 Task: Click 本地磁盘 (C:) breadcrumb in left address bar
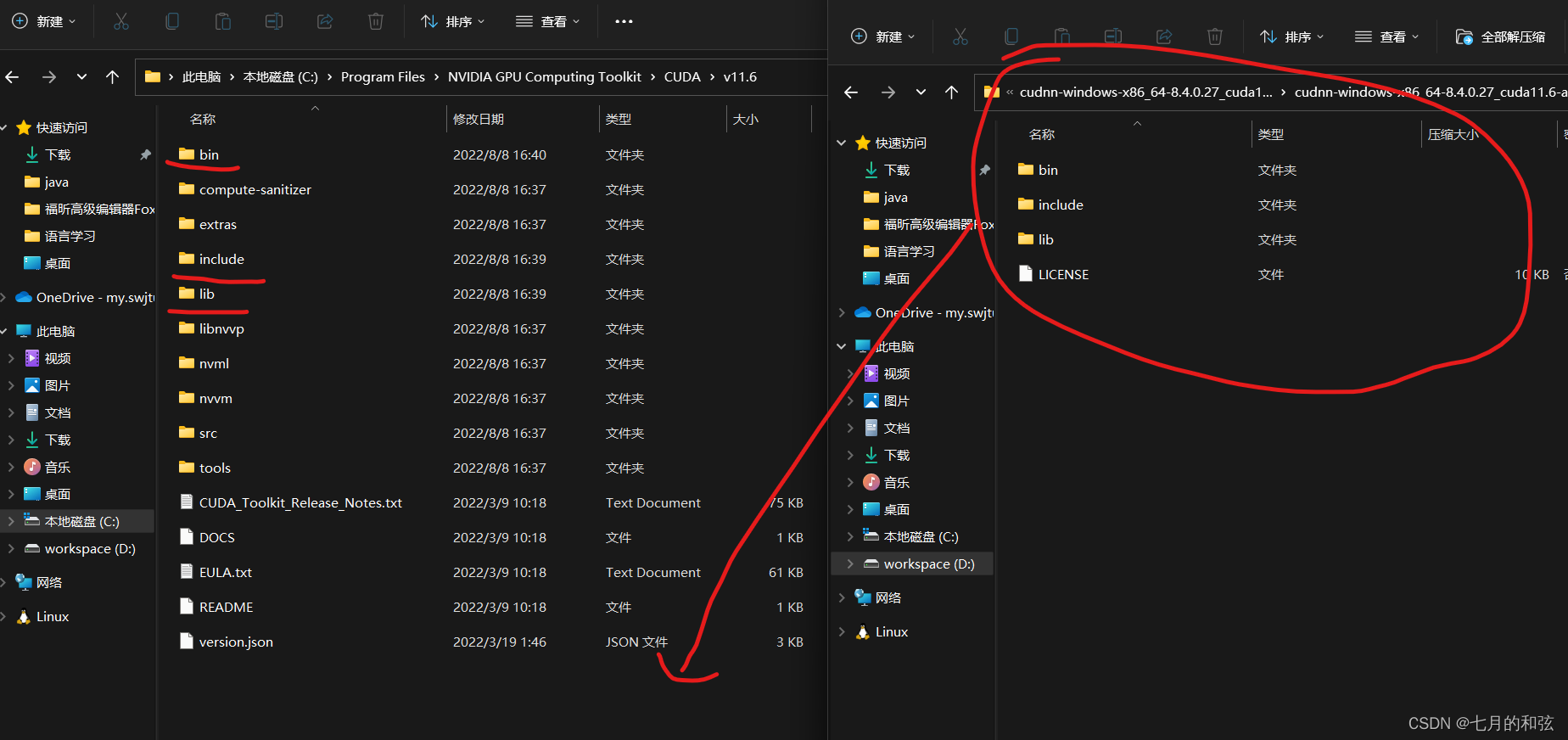pos(280,77)
